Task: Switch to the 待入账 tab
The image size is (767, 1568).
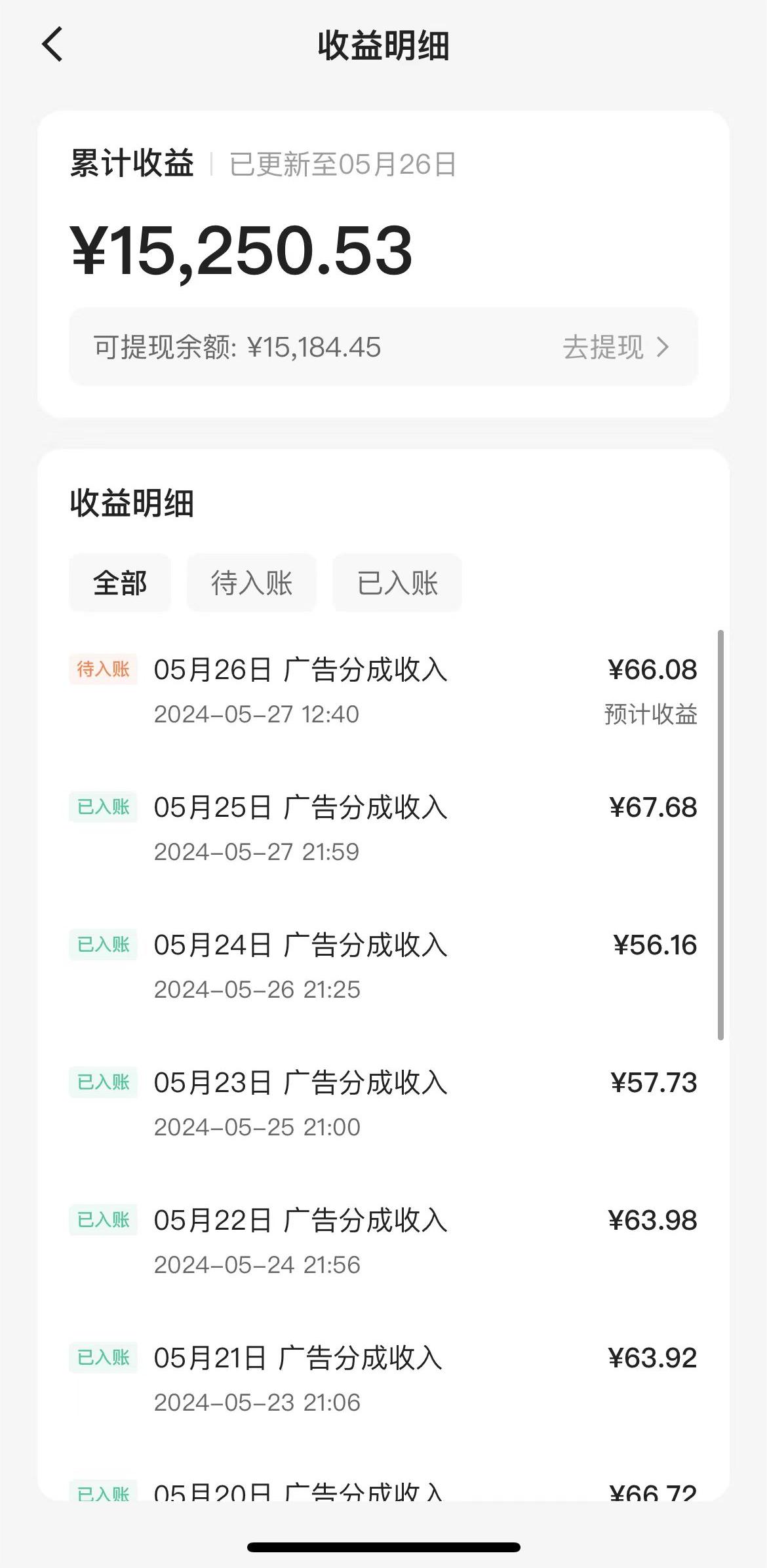Action: 252,583
